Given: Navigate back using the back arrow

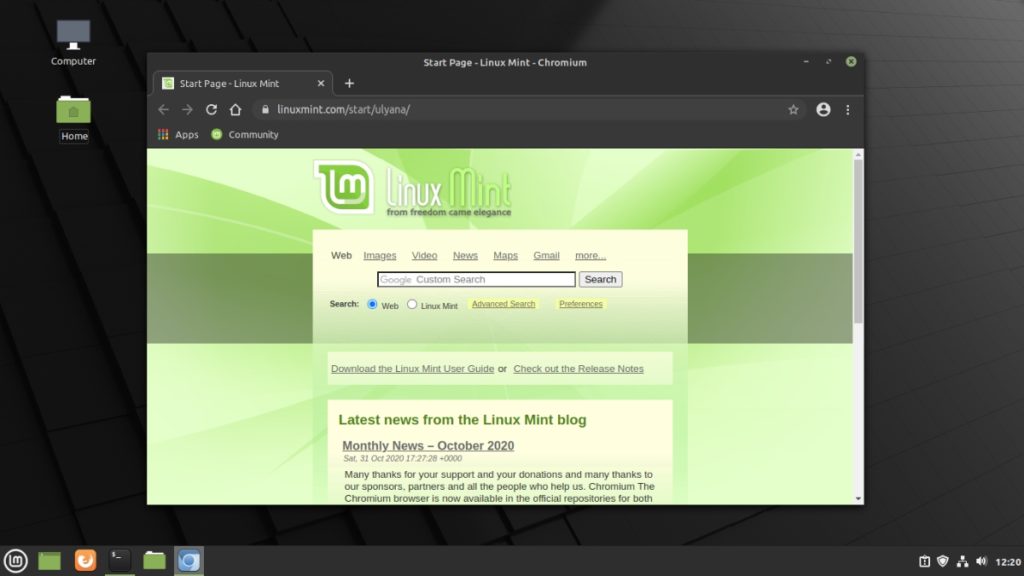Looking at the screenshot, I should point(163,110).
